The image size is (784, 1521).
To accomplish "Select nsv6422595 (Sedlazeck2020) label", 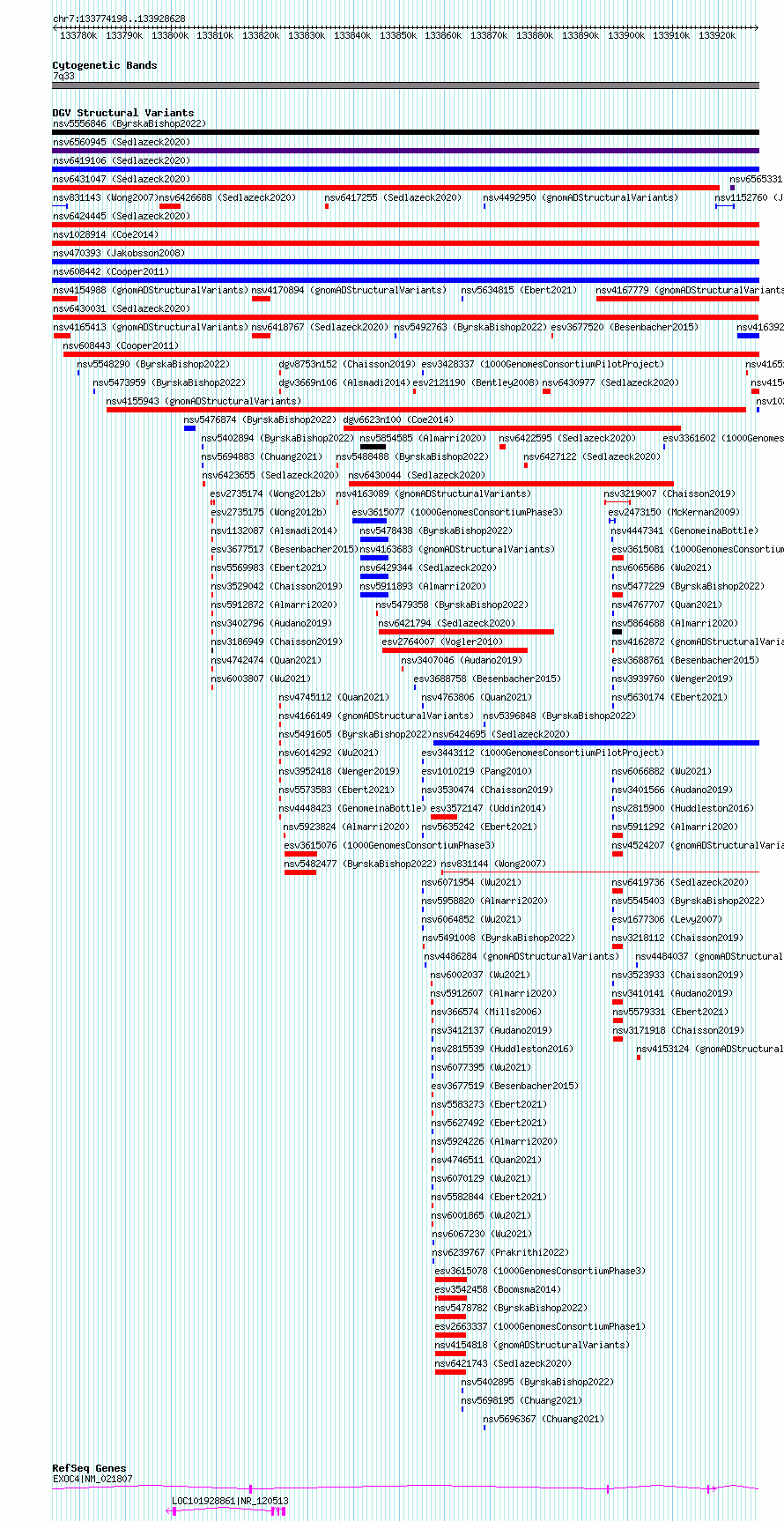I will tap(567, 438).
